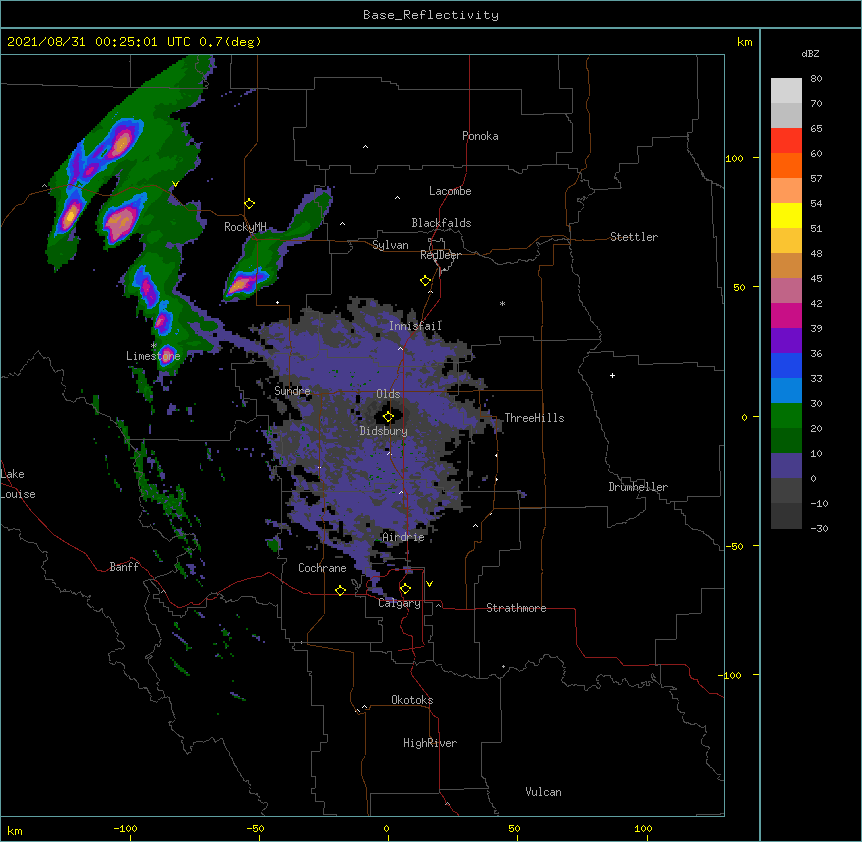Click the yellow diamond marker beside RockyMH
Screen dimensions: 862x842
point(250,204)
